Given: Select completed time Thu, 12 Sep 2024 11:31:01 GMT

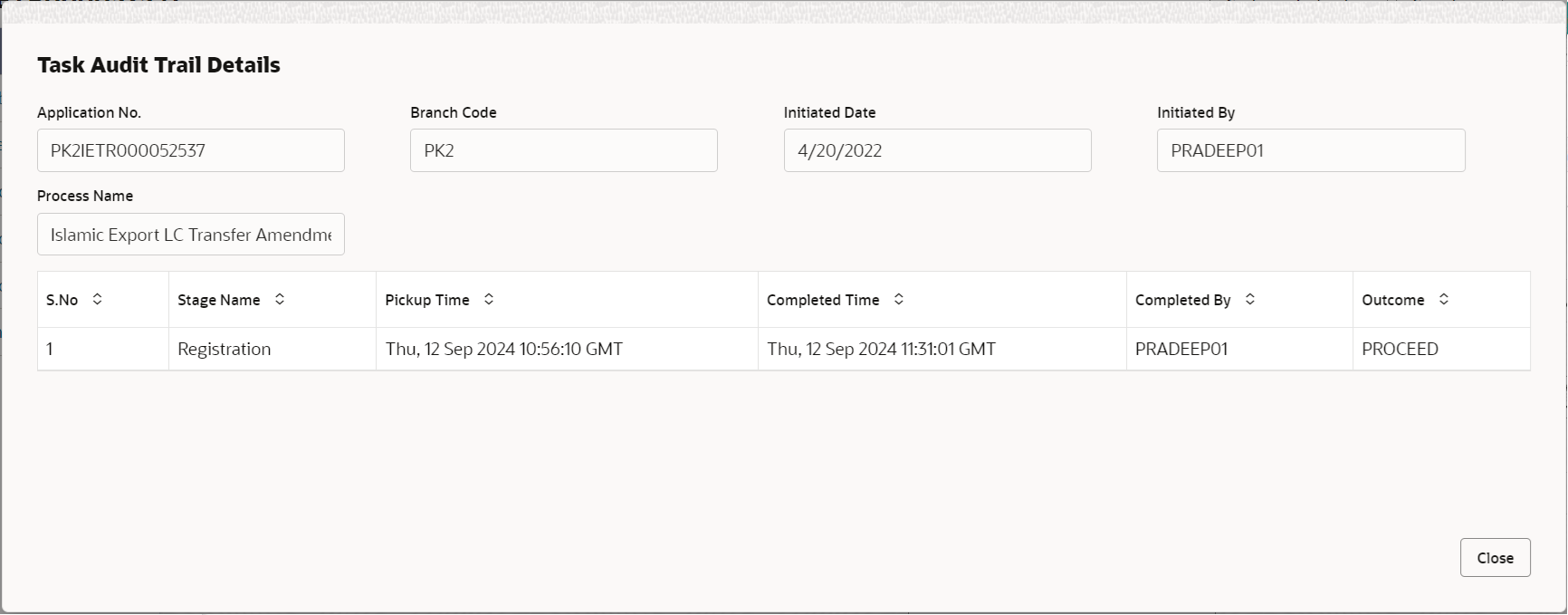Looking at the screenshot, I should click(x=942, y=349).
